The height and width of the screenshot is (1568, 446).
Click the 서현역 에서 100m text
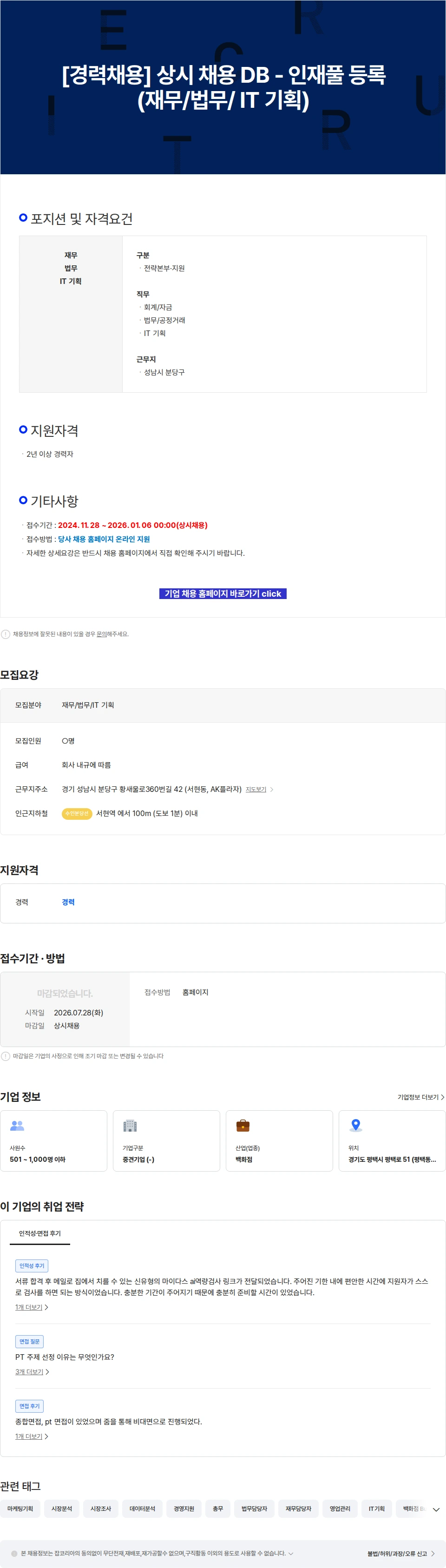(147, 813)
